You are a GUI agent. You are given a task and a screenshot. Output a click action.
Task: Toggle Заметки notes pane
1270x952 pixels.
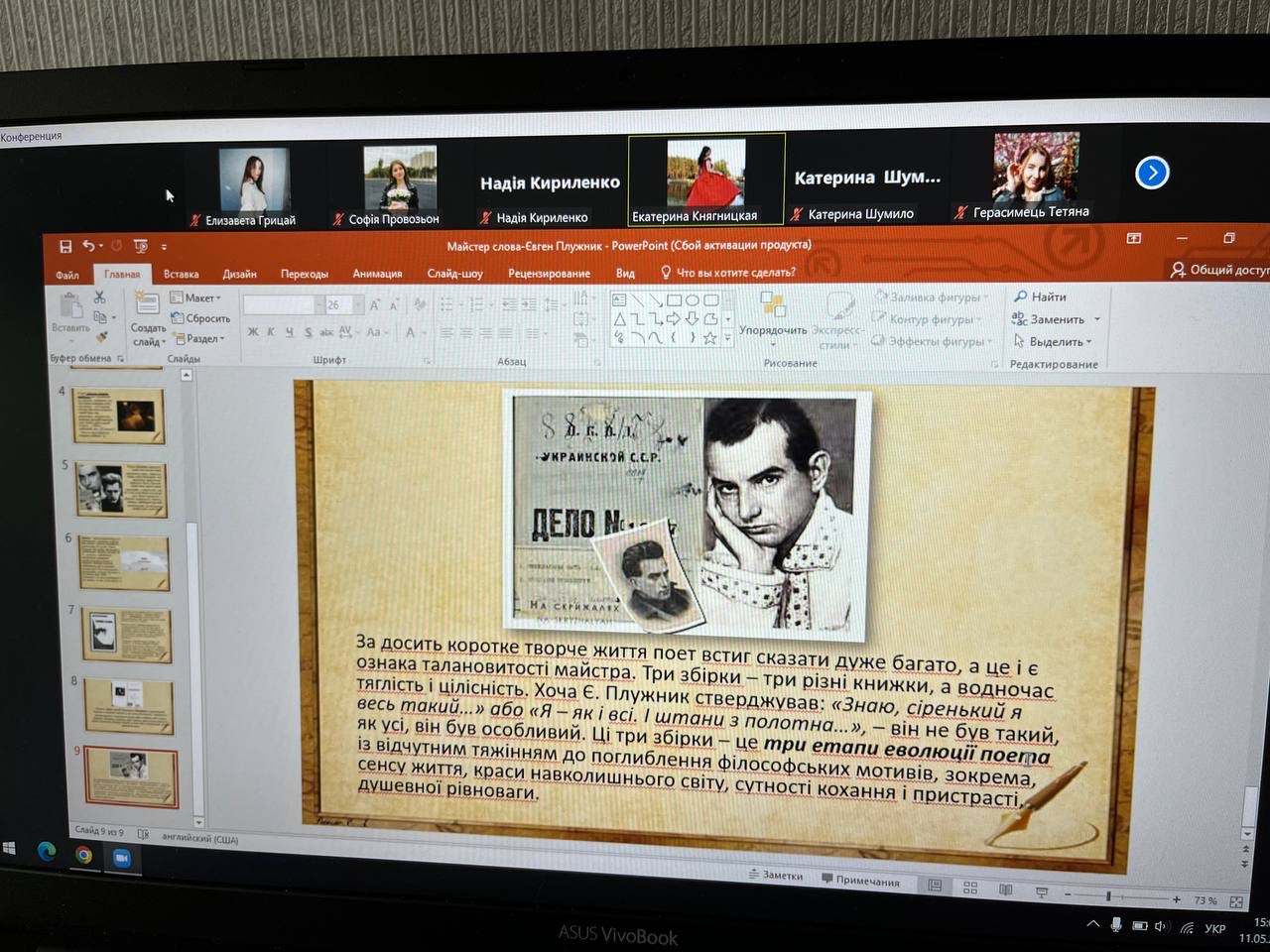pos(775,876)
